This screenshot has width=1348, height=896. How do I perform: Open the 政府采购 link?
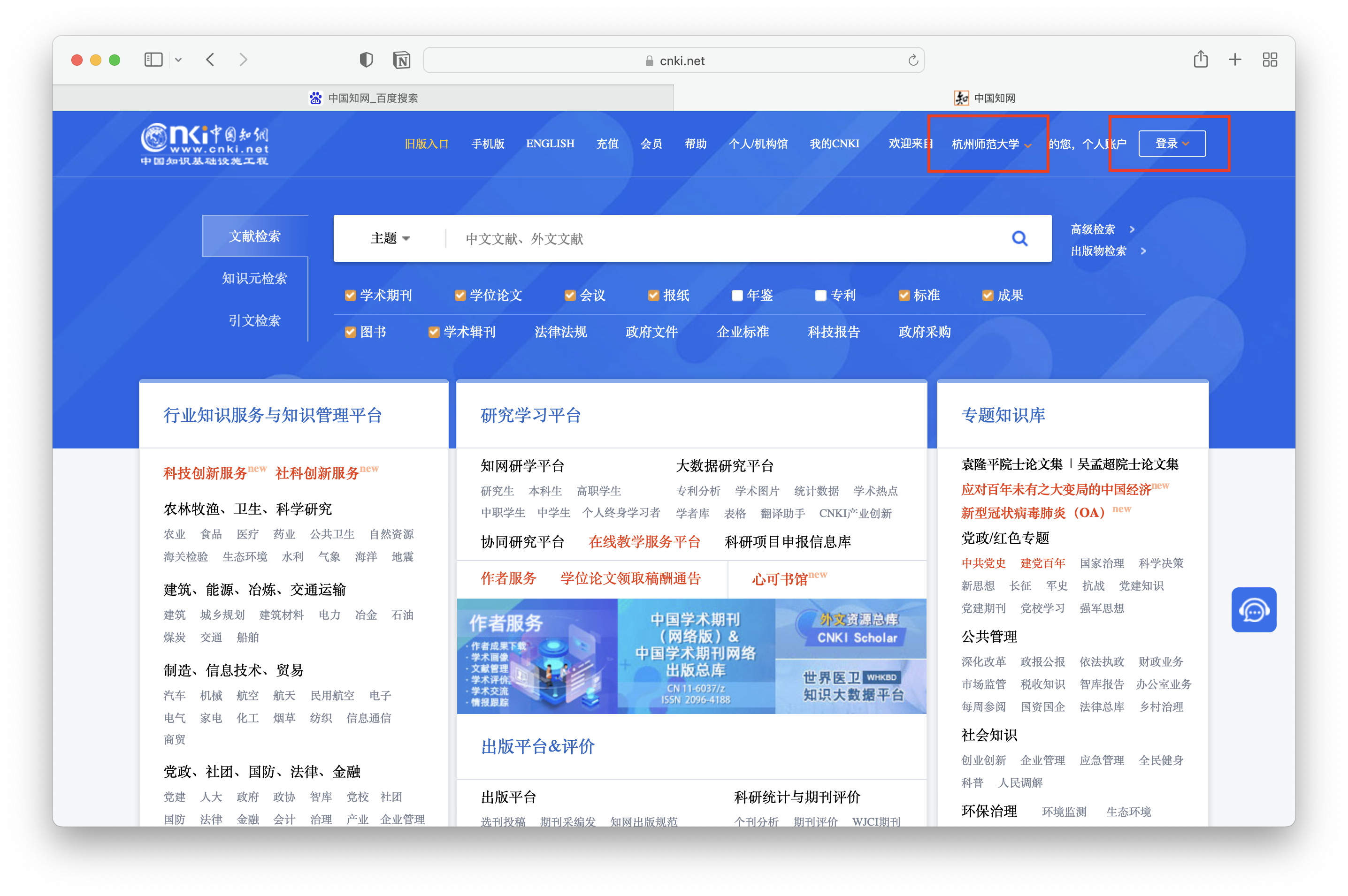point(924,332)
